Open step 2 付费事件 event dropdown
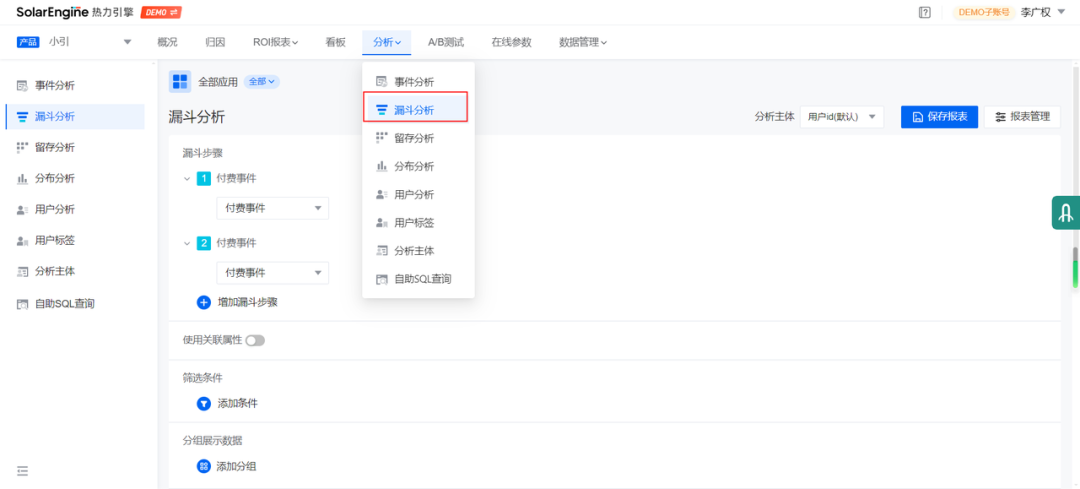 (x=273, y=273)
